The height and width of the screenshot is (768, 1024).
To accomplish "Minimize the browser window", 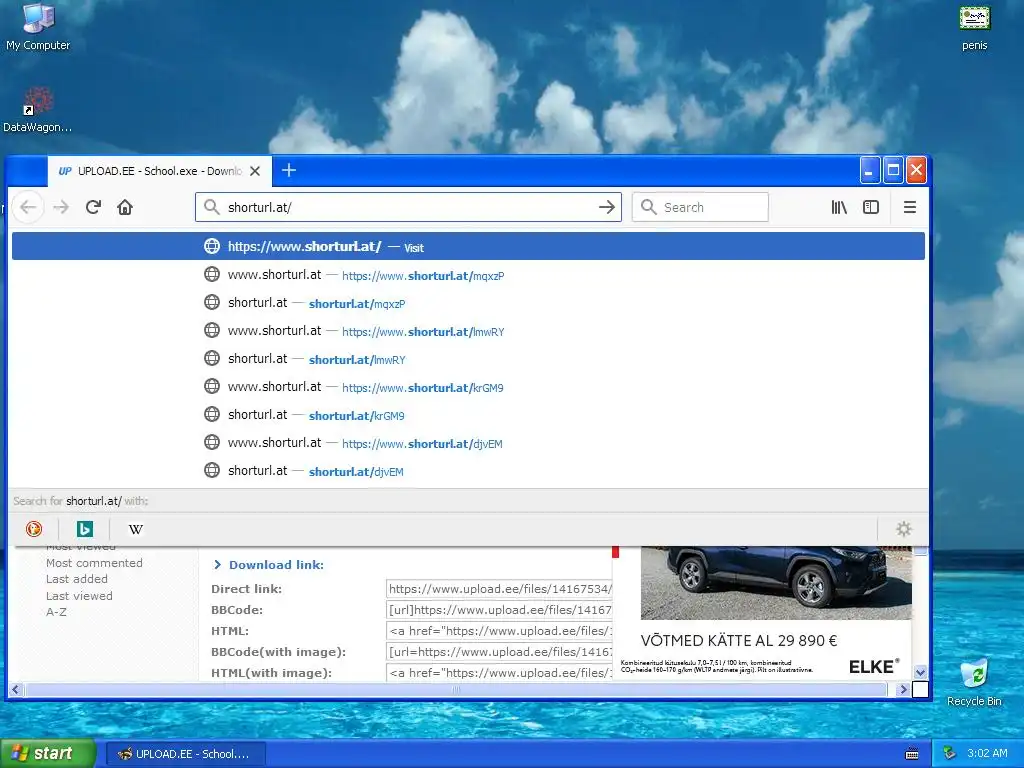I will click(869, 171).
